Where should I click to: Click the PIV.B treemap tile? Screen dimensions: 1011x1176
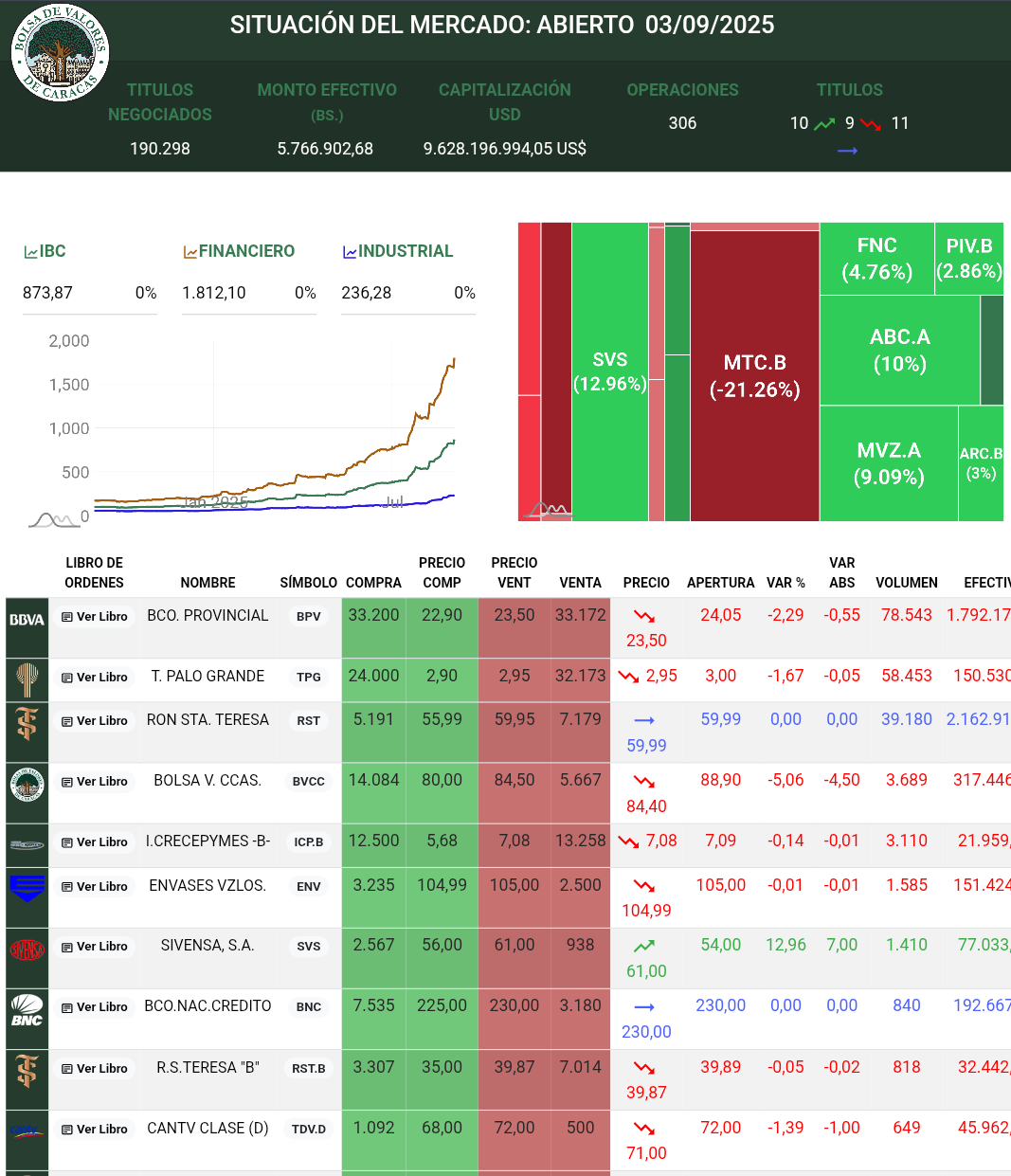pos(969,258)
